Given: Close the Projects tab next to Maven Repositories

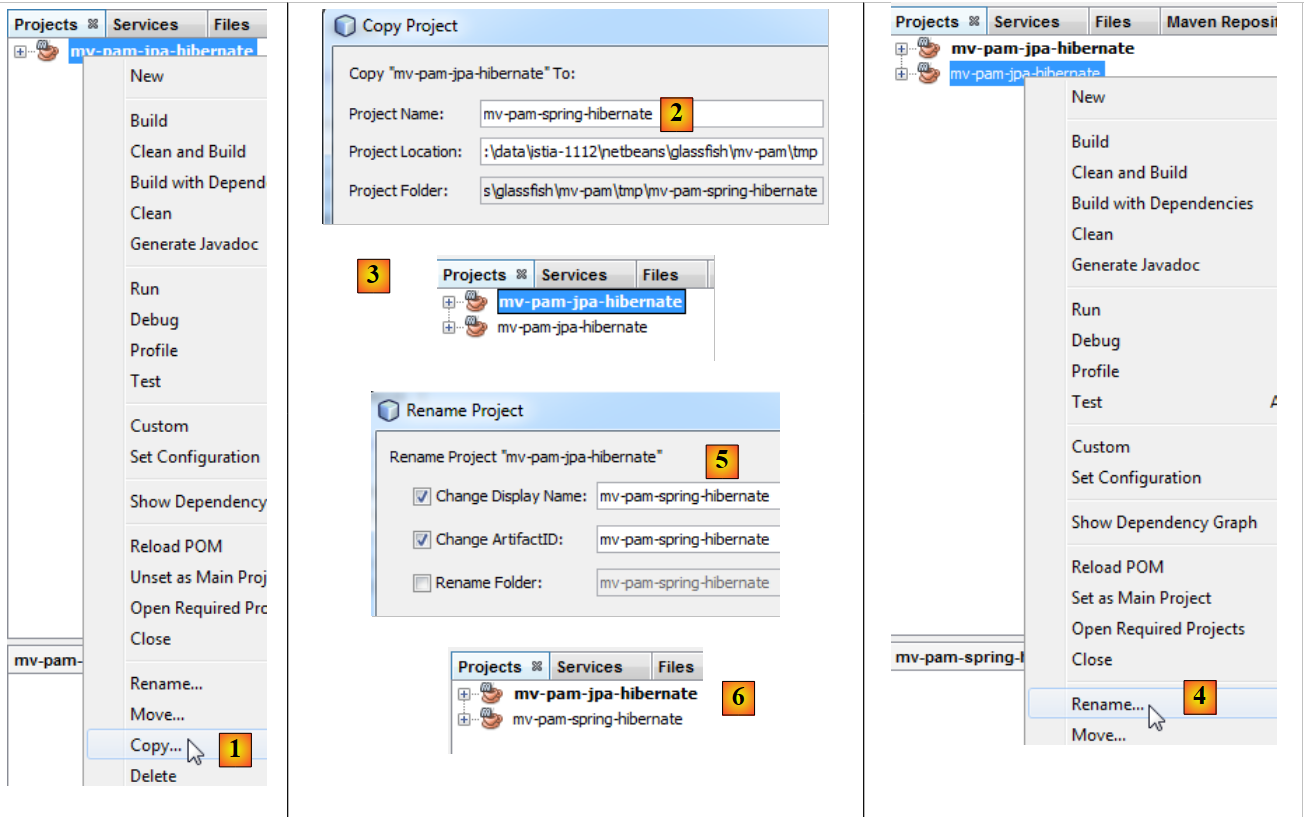Looking at the screenshot, I should point(974,22).
